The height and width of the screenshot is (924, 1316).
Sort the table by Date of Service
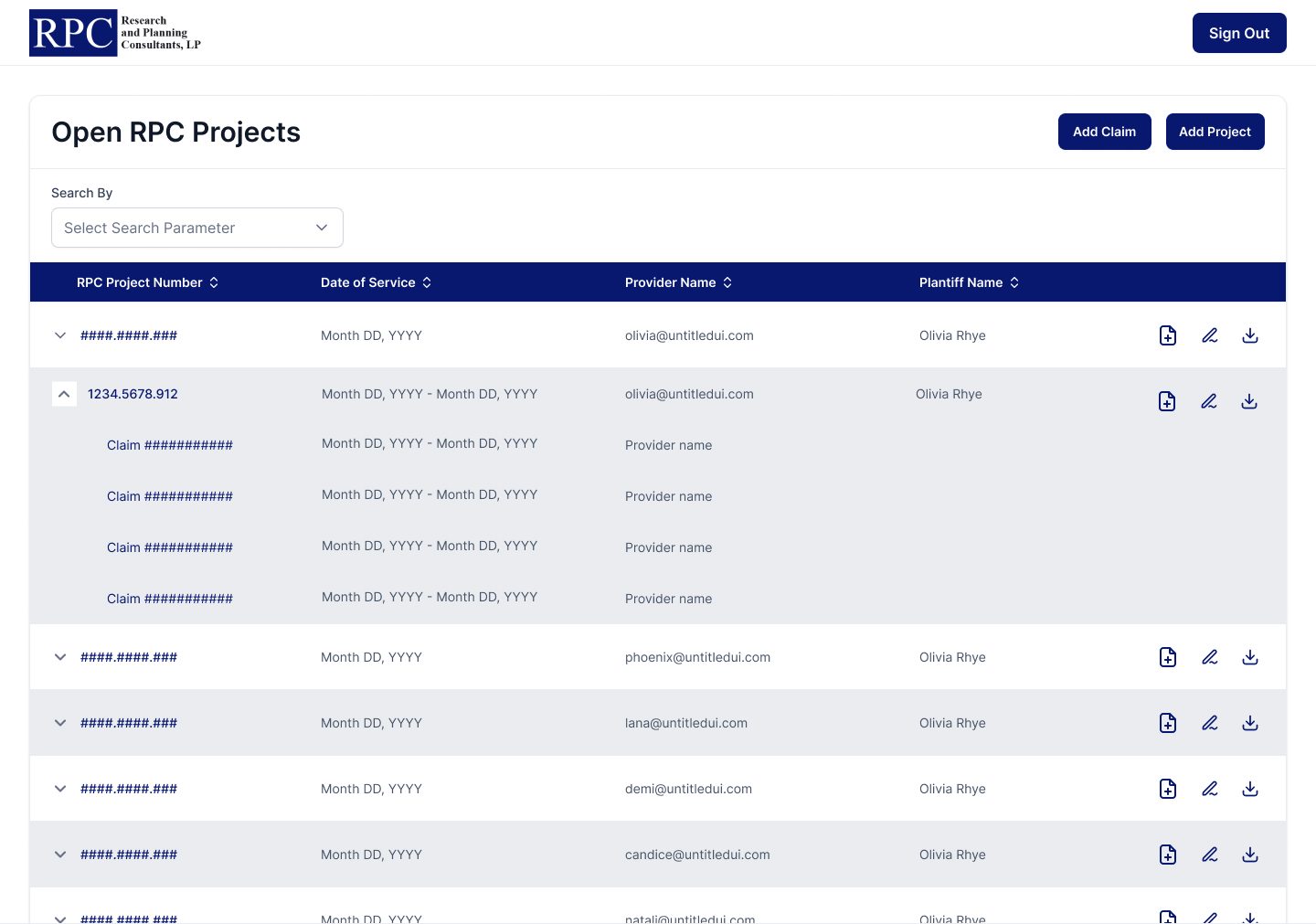[x=427, y=282]
